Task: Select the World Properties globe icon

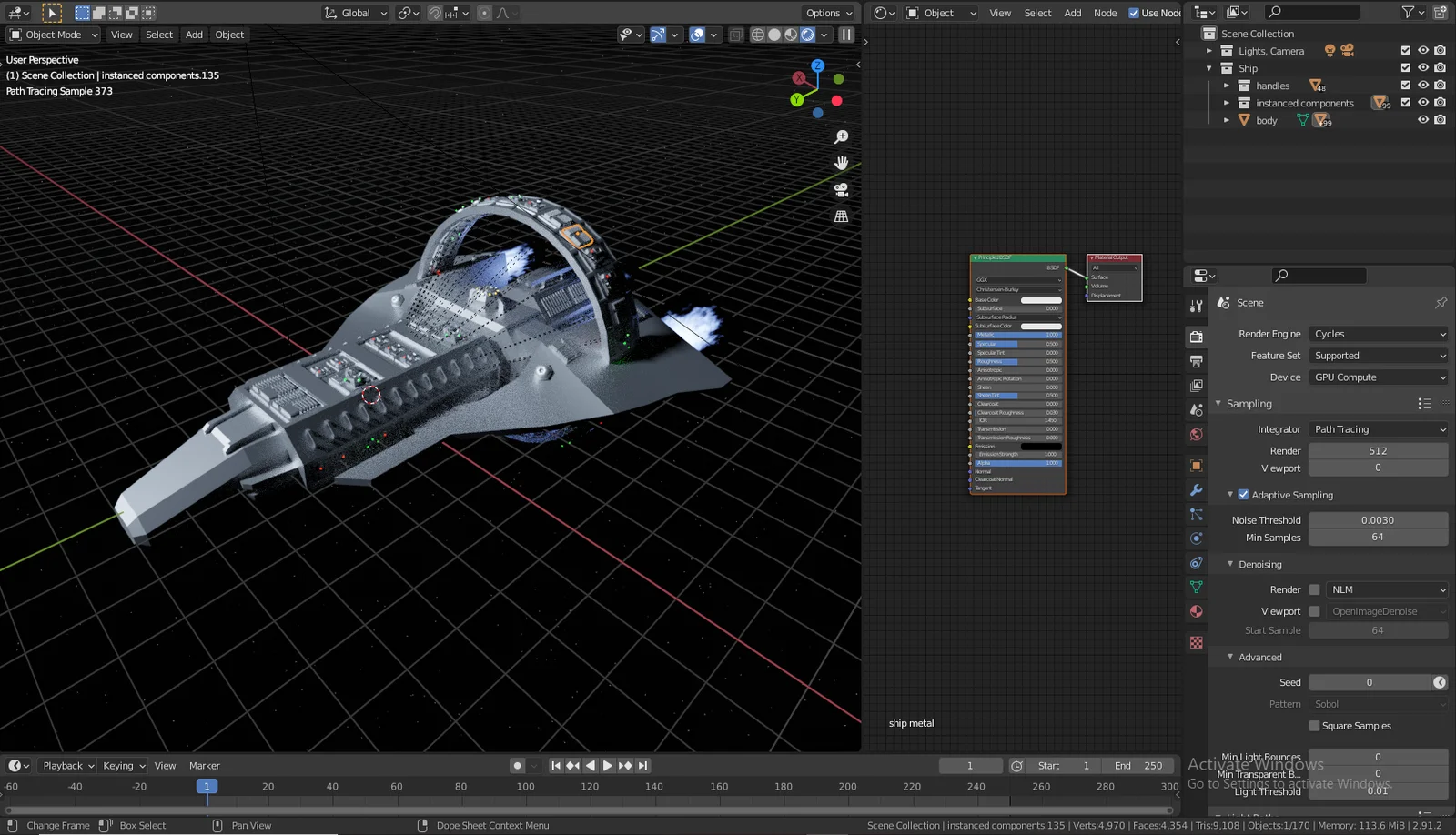Action: (x=1196, y=434)
